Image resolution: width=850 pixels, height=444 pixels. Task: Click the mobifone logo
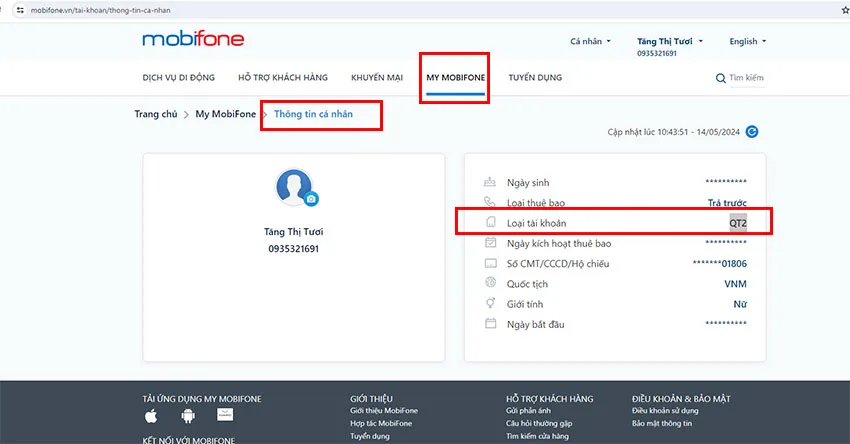[x=193, y=39]
